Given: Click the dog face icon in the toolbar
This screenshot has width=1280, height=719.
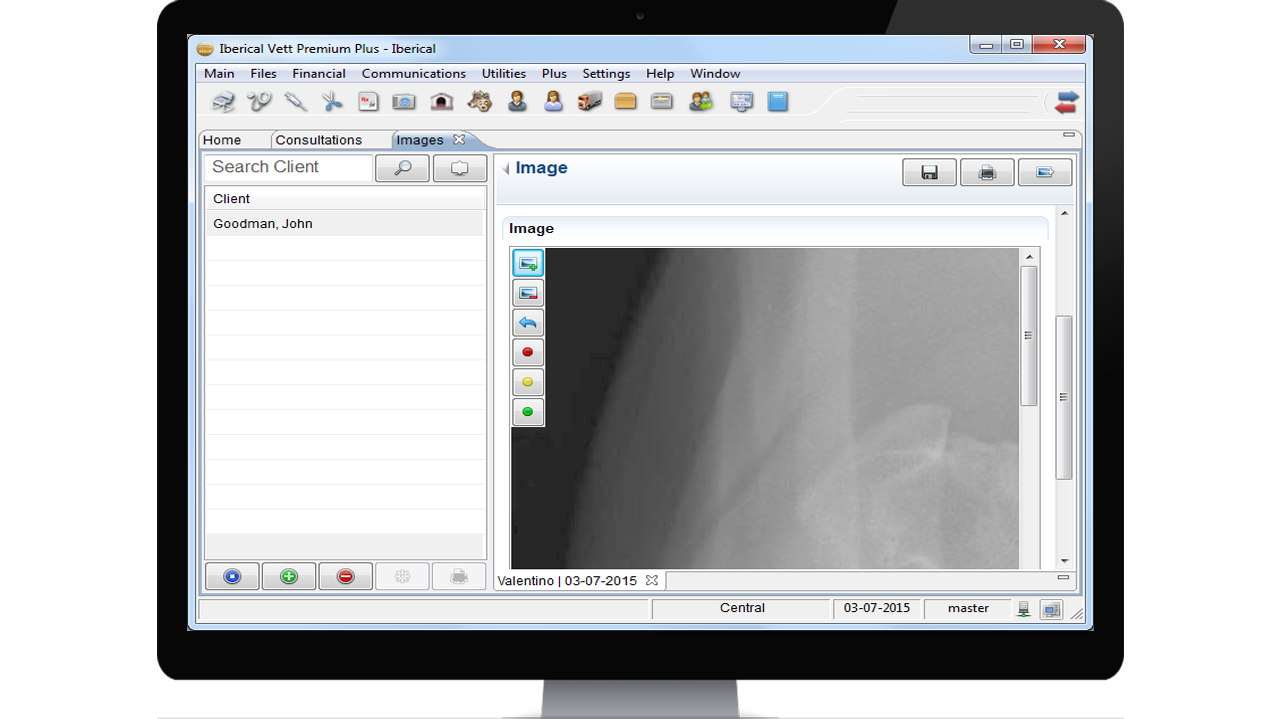Looking at the screenshot, I should (x=480, y=101).
